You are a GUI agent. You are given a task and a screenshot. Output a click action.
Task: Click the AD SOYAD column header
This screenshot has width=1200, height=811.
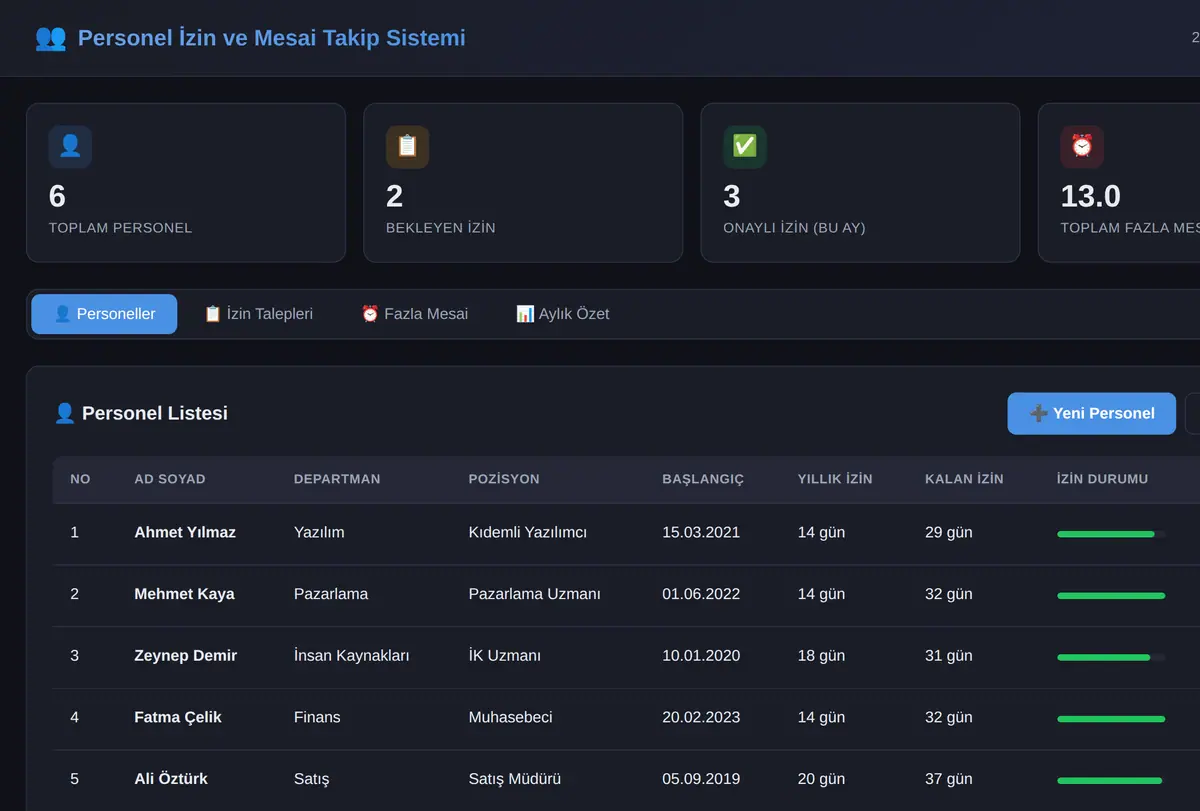(x=170, y=479)
